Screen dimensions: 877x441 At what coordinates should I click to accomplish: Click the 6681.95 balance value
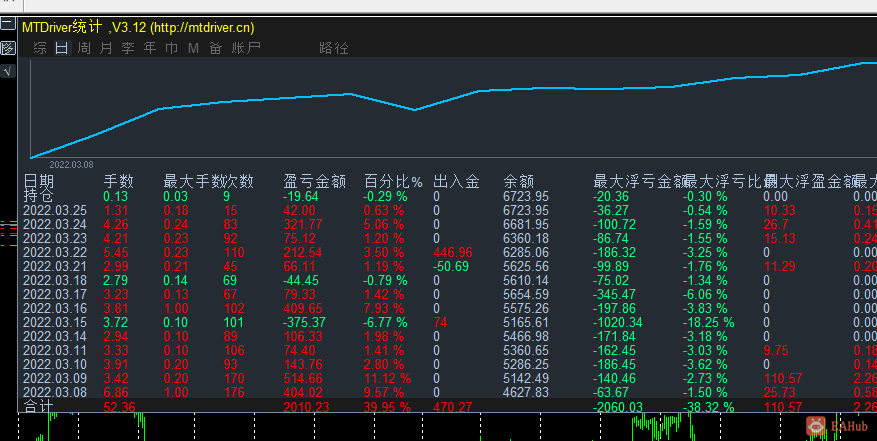coord(526,224)
